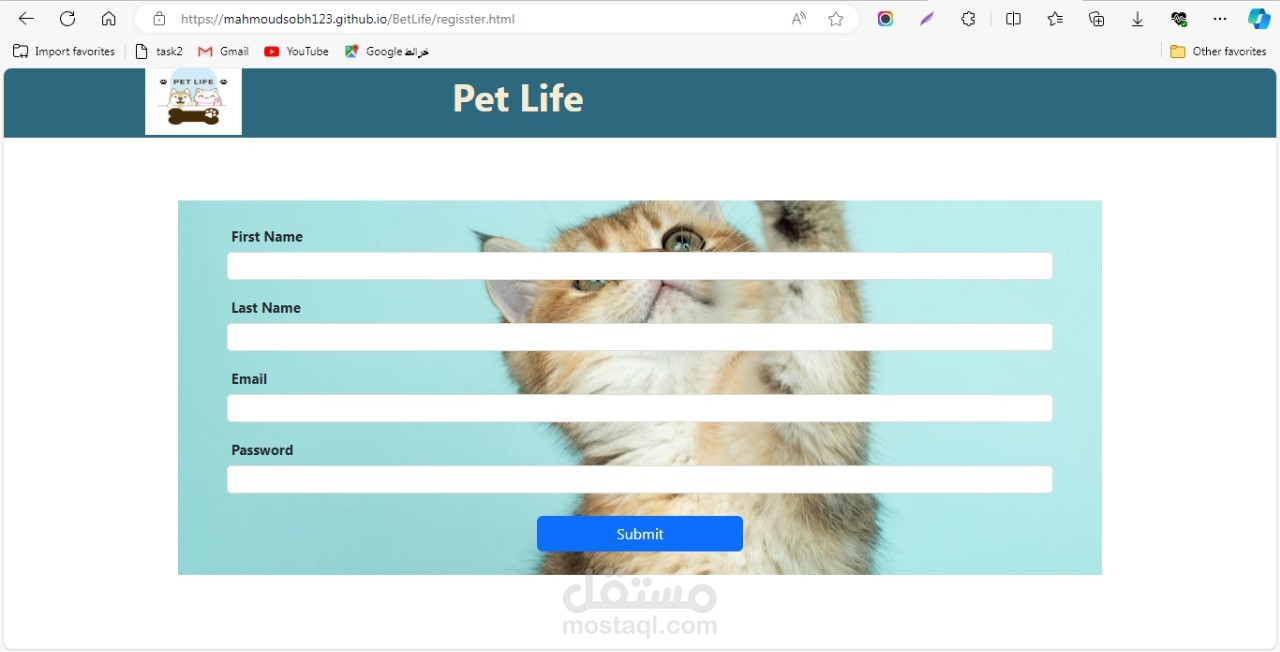
Task: Open the Favorites list icon
Action: [x=1055, y=19]
